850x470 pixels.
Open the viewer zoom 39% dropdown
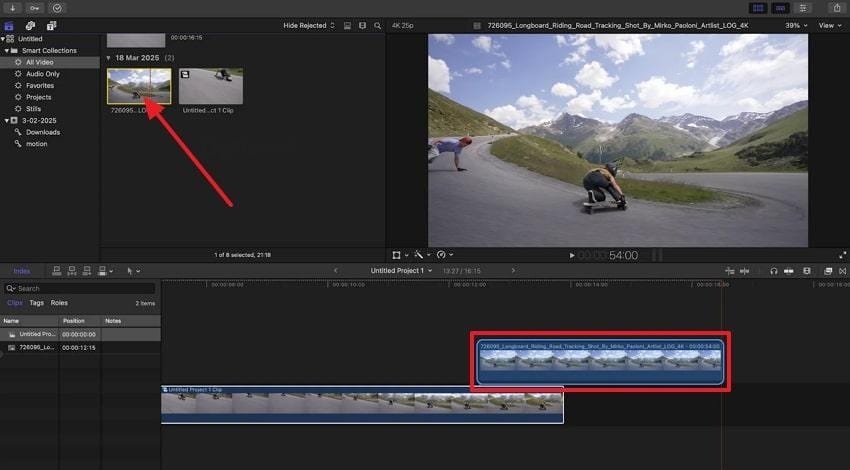coord(796,25)
